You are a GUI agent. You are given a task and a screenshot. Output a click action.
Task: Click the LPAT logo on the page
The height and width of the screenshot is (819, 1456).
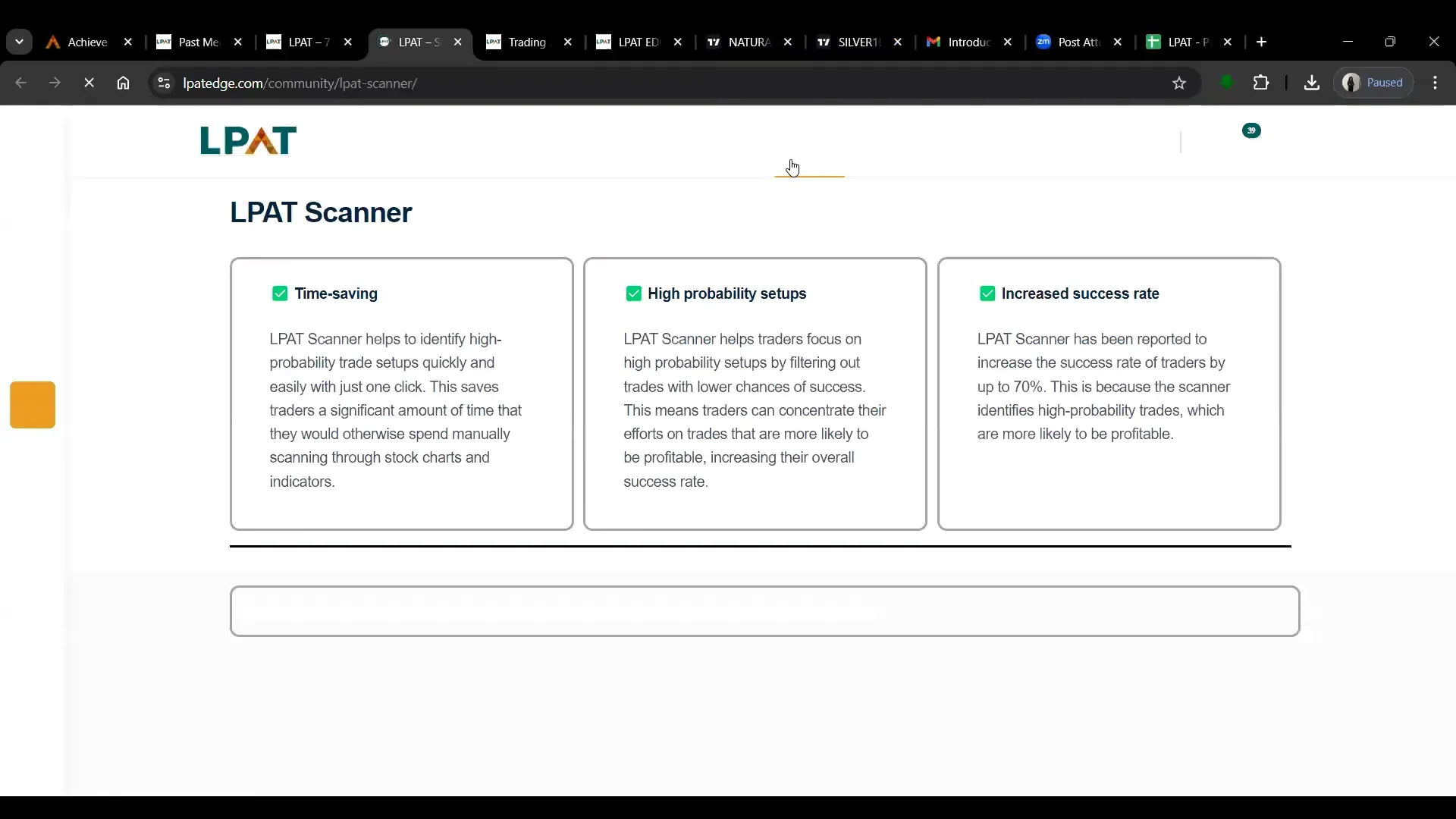248,140
